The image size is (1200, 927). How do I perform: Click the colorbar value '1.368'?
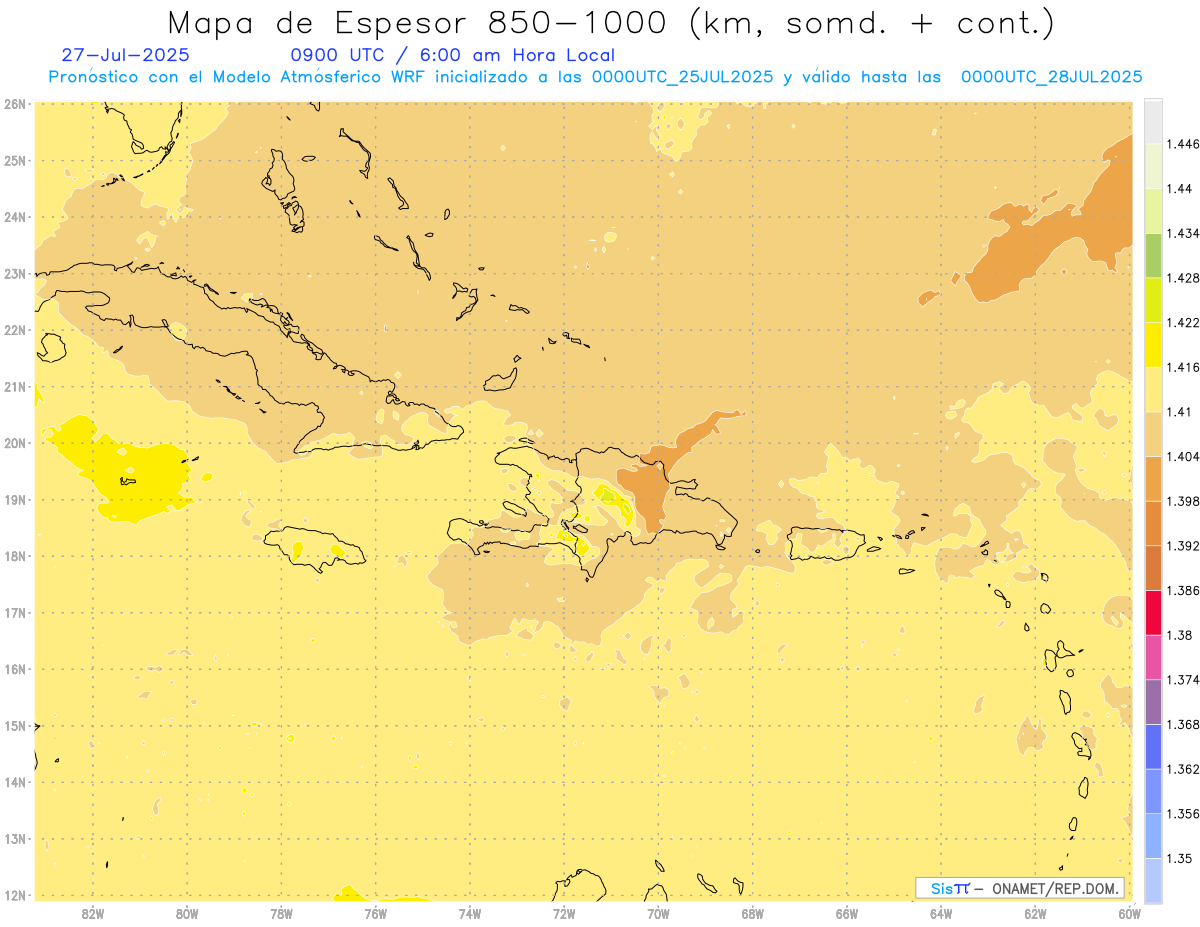[x=1183, y=724]
